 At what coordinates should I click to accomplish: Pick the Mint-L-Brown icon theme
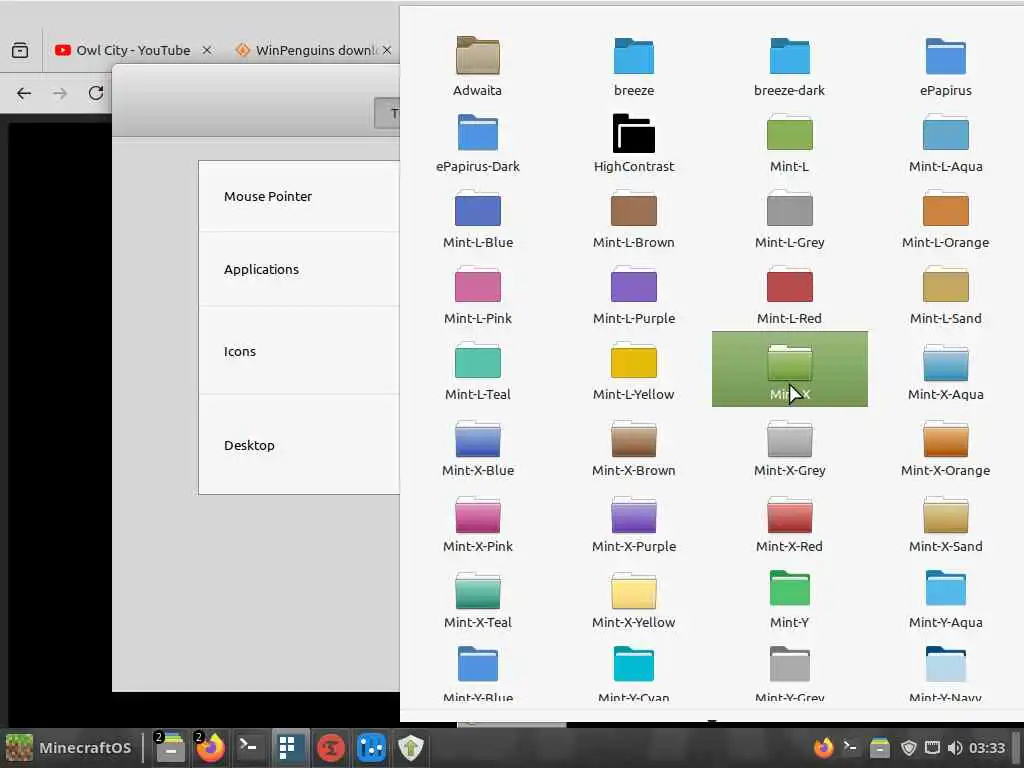tap(633, 217)
